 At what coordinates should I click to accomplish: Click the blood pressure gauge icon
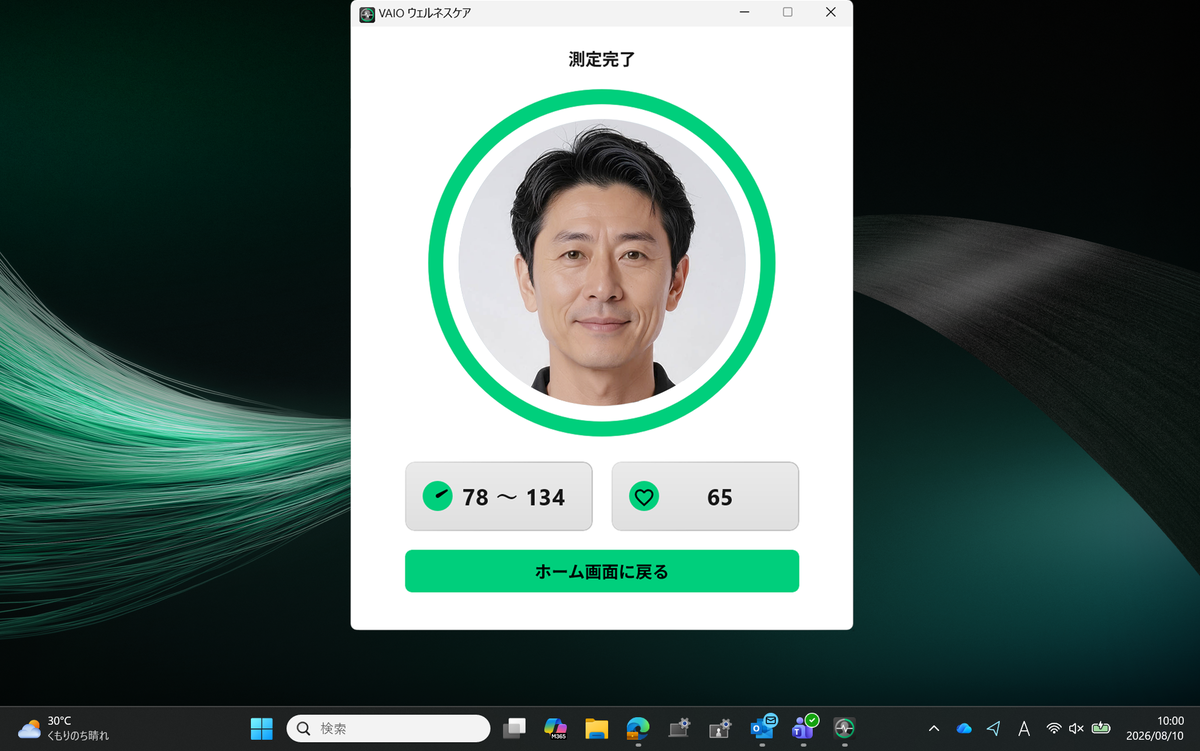[438, 496]
